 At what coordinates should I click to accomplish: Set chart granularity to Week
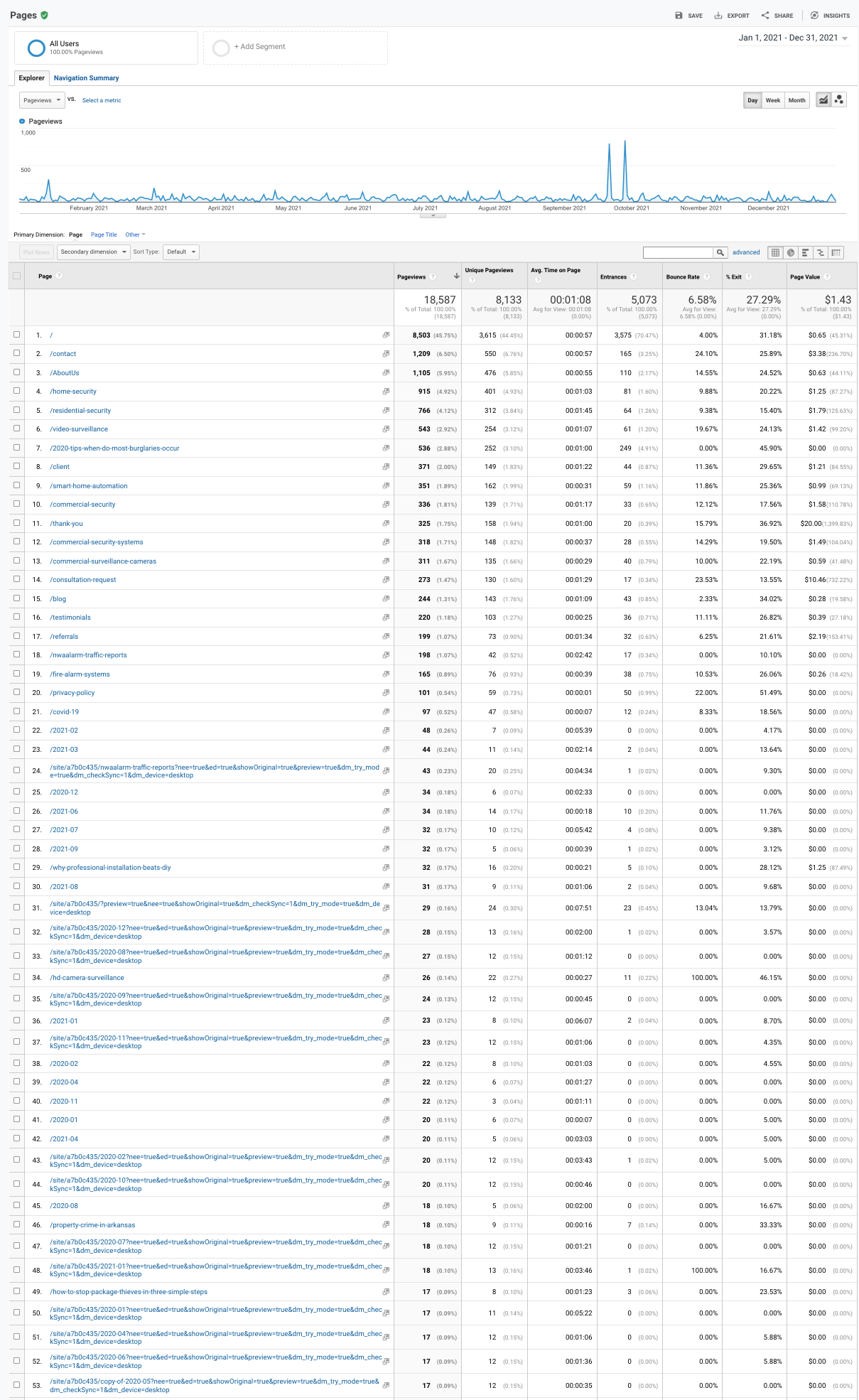pyautogui.click(x=773, y=100)
